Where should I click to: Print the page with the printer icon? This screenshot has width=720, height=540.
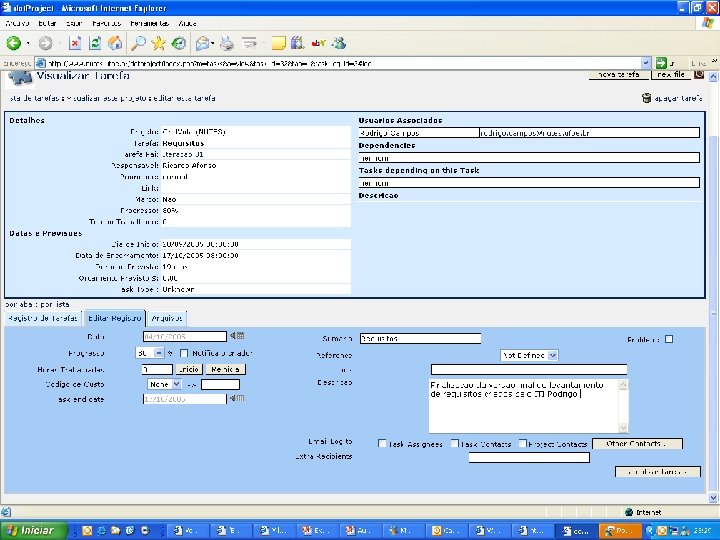[227, 44]
